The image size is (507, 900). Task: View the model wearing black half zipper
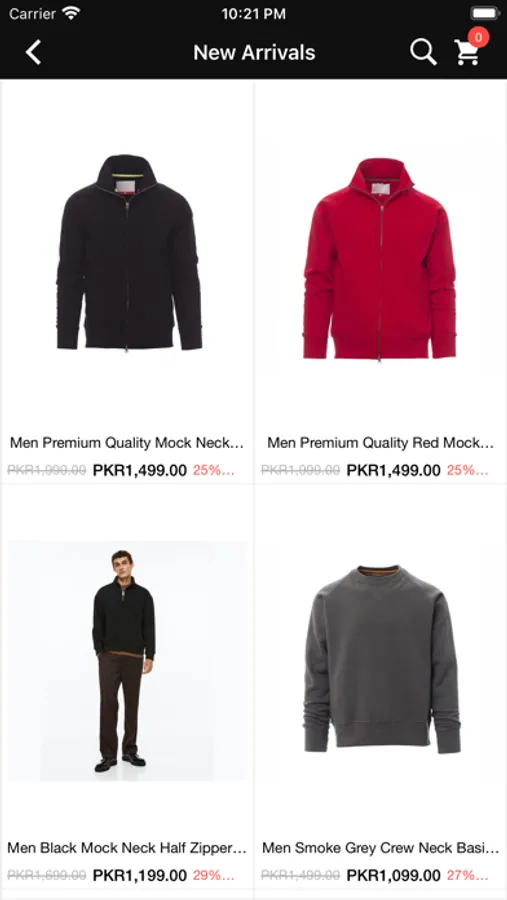click(127, 661)
